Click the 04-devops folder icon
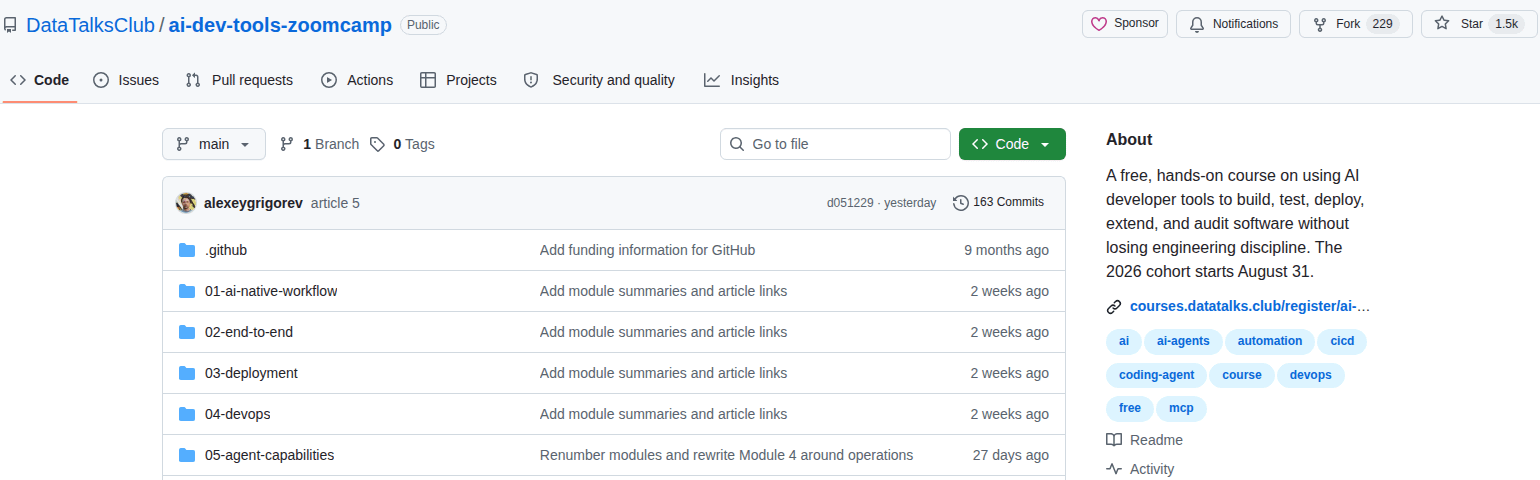Screen dimensions: 1540x480 click(x=187, y=414)
